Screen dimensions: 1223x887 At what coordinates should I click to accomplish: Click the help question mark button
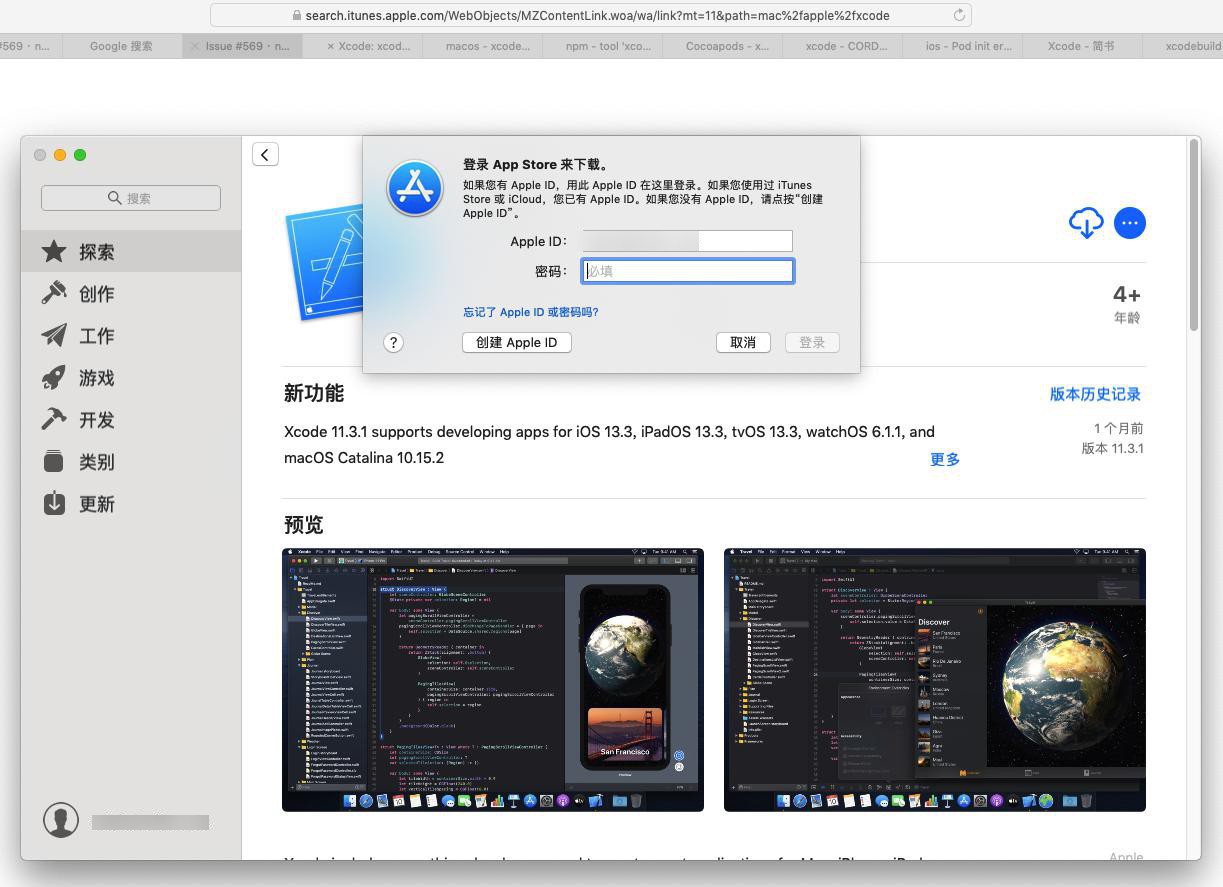393,342
